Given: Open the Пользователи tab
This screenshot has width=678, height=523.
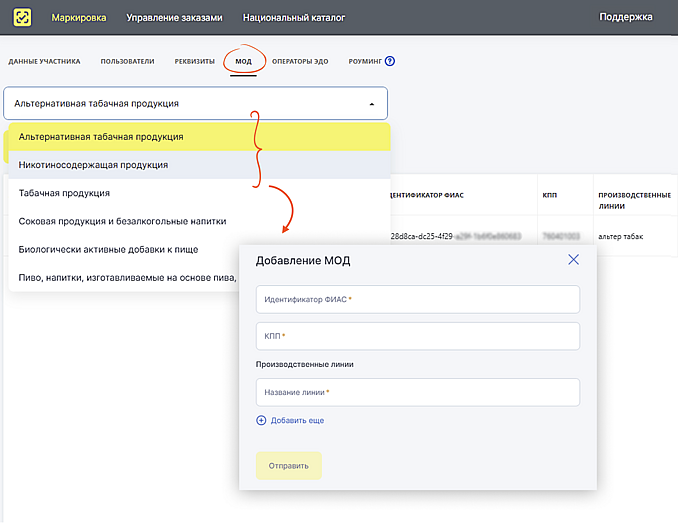Looking at the screenshot, I should coord(127,61).
